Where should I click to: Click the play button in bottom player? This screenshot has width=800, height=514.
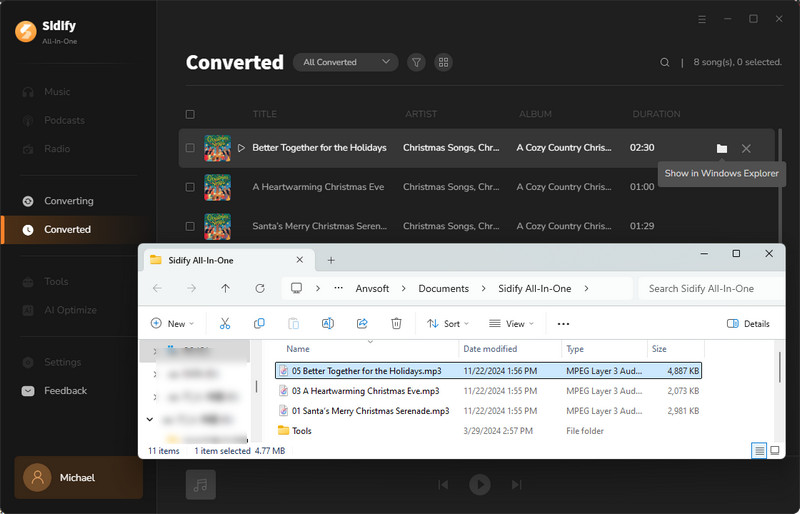(480, 484)
